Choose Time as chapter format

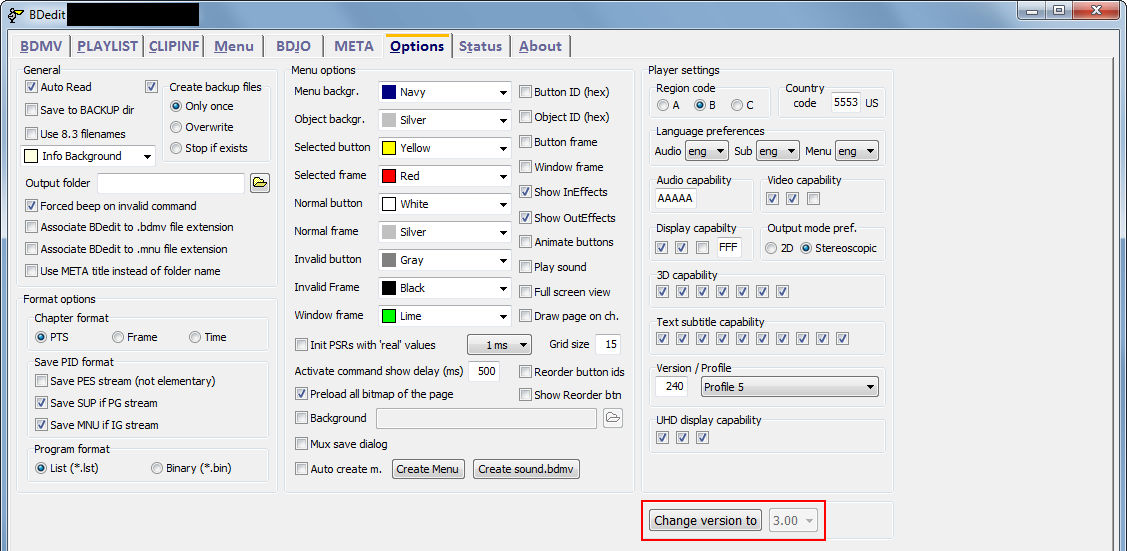pyautogui.click(x=195, y=337)
